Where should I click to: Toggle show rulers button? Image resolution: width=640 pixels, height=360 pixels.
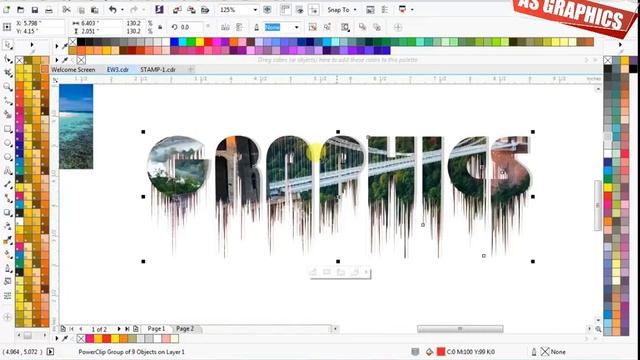285,9
